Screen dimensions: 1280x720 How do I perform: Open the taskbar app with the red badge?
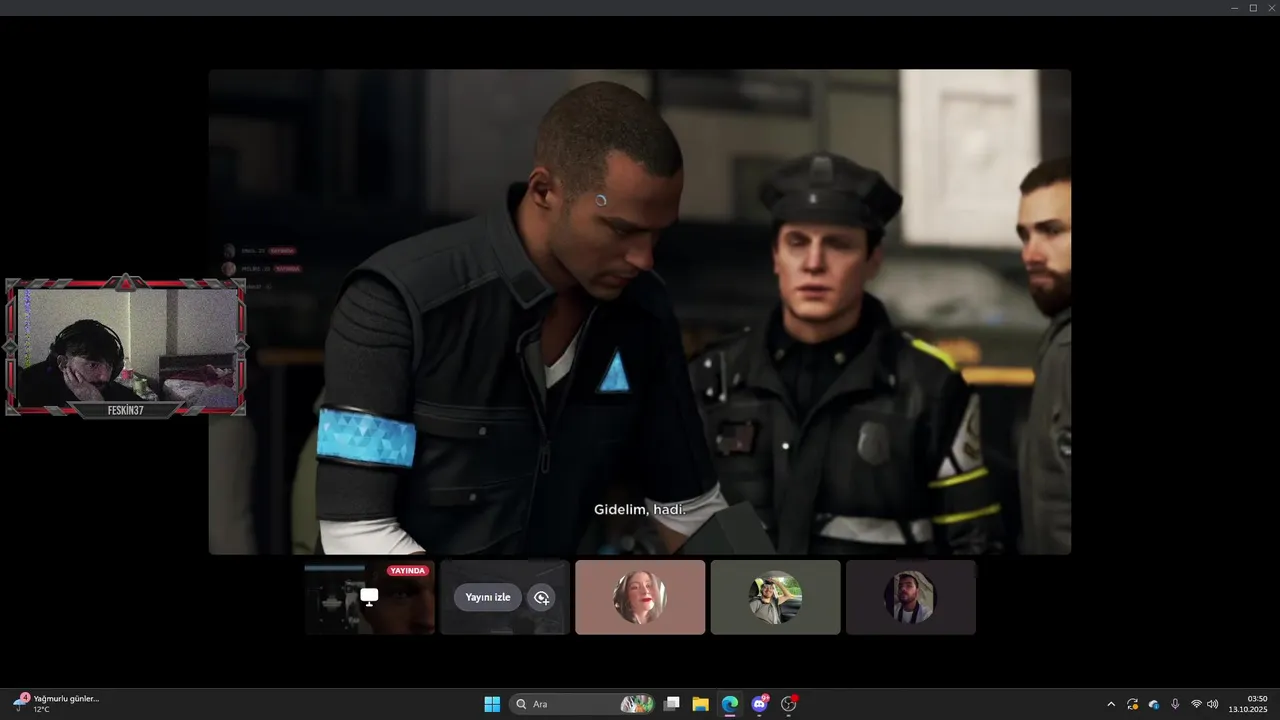pos(789,704)
